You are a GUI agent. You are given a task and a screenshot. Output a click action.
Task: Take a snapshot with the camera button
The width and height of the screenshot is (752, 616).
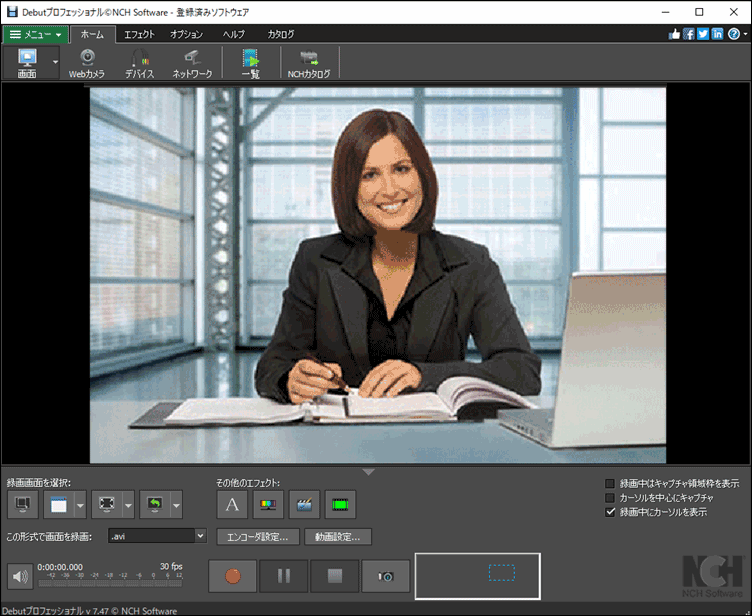[x=386, y=576]
